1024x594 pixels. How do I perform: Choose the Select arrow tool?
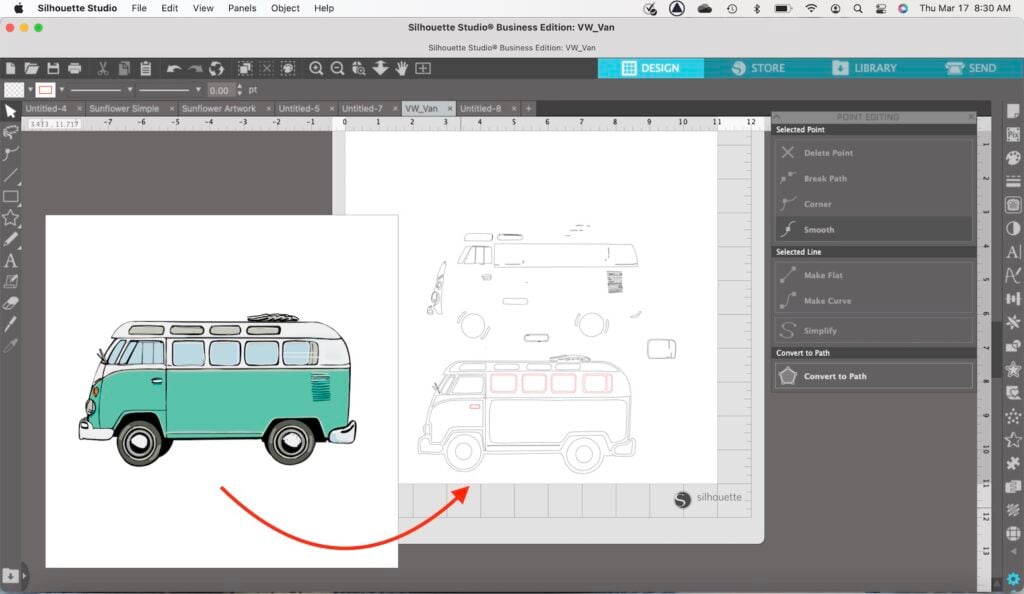pos(10,111)
